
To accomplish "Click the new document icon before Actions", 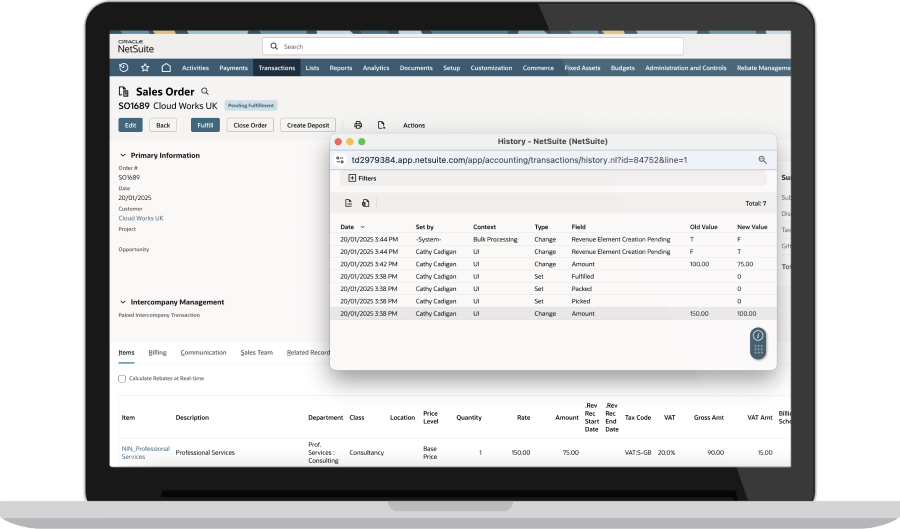I will [x=381, y=125].
